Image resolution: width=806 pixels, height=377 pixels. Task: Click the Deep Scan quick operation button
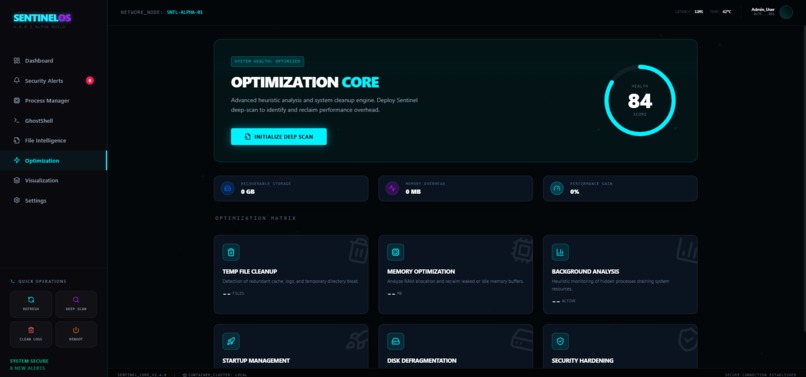click(76, 304)
